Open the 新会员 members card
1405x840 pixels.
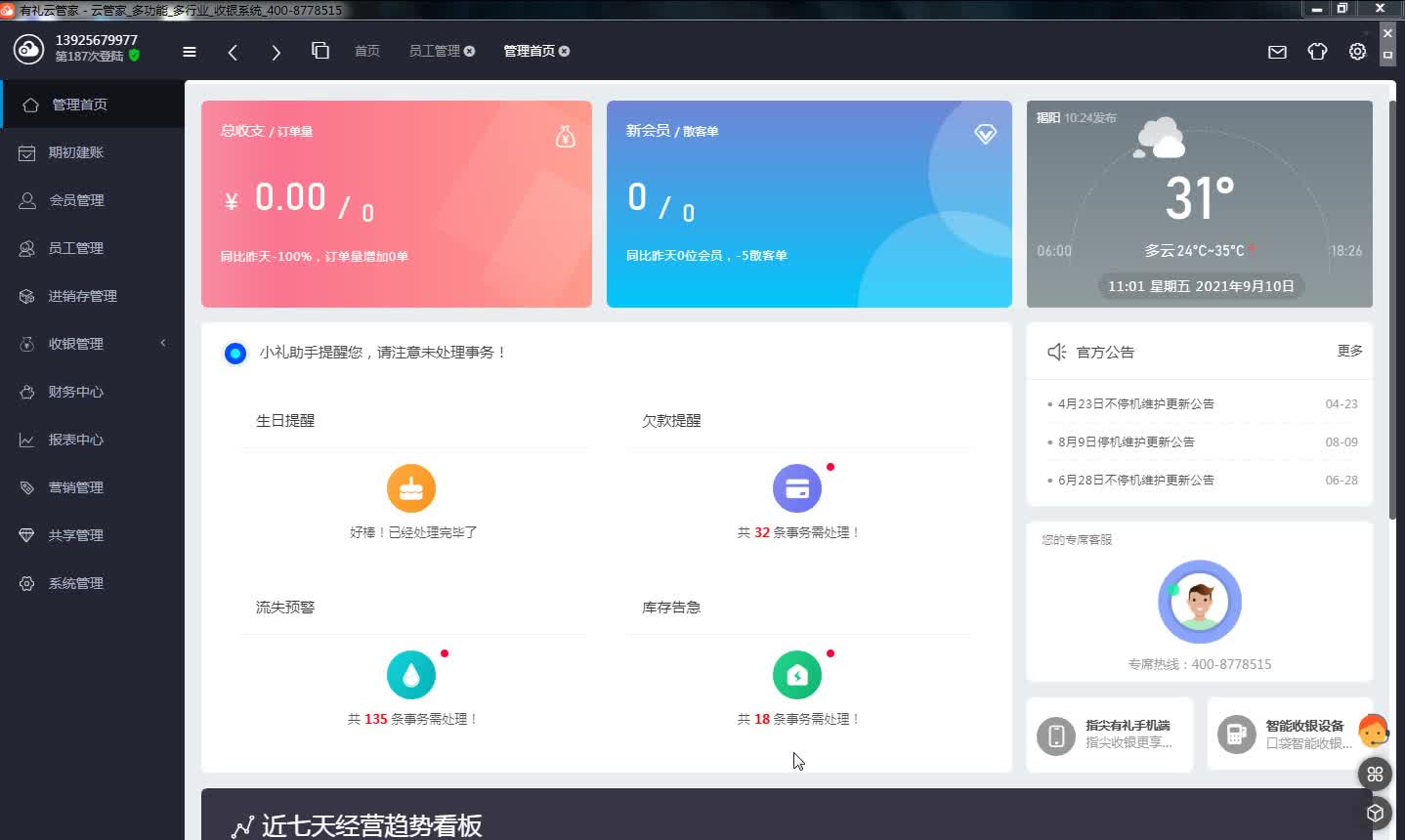pyautogui.click(x=809, y=204)
